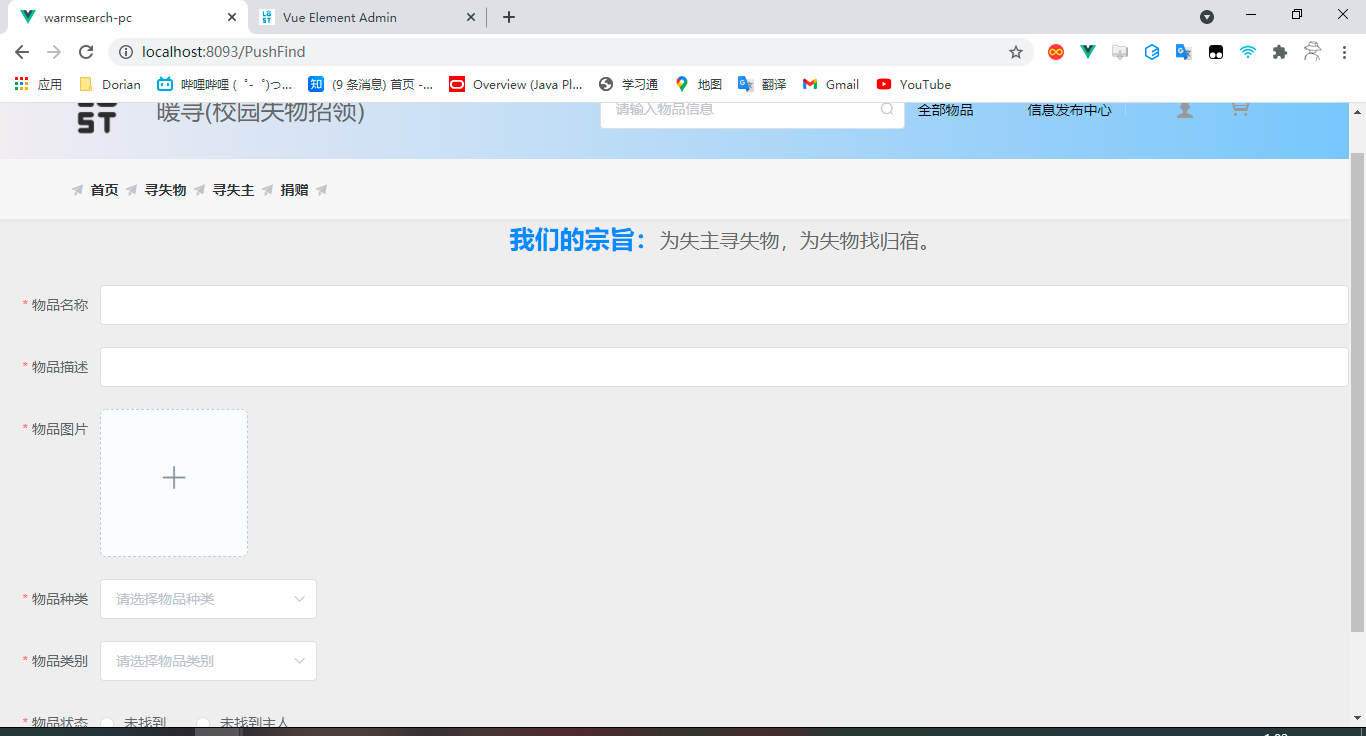This screenshot has height=736, width=1366.
Task: Click the user profile icon in site header
Action: pos(1185,110)
